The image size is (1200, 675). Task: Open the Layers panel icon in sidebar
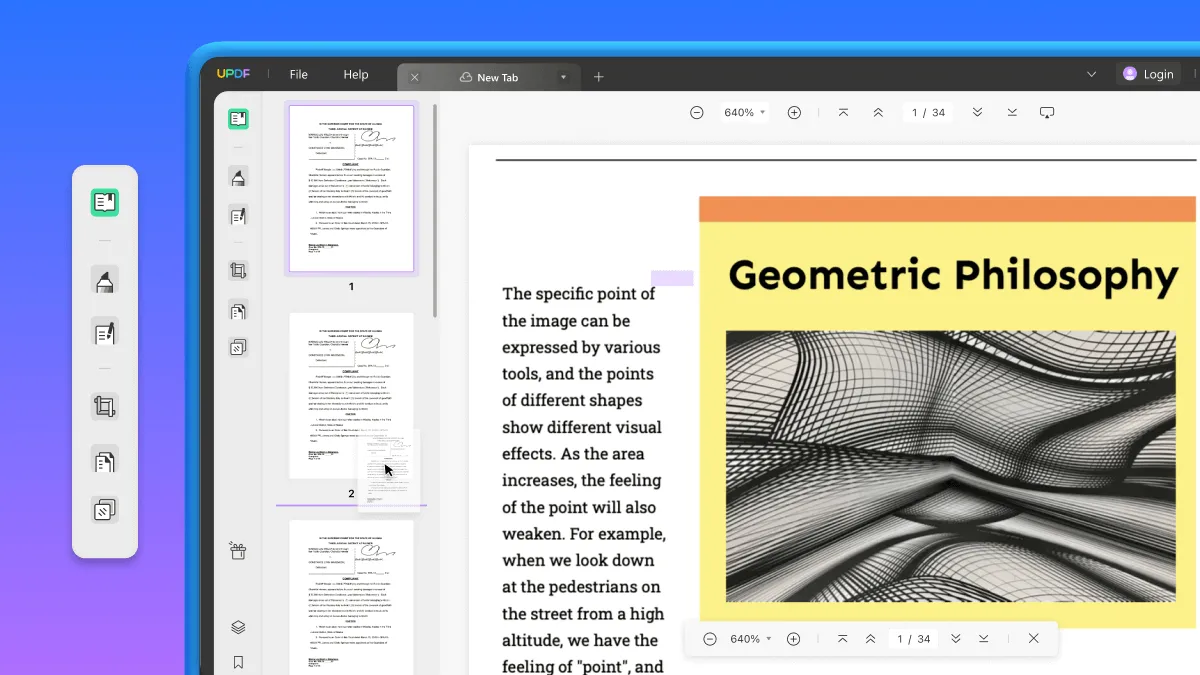pos(238,627)
